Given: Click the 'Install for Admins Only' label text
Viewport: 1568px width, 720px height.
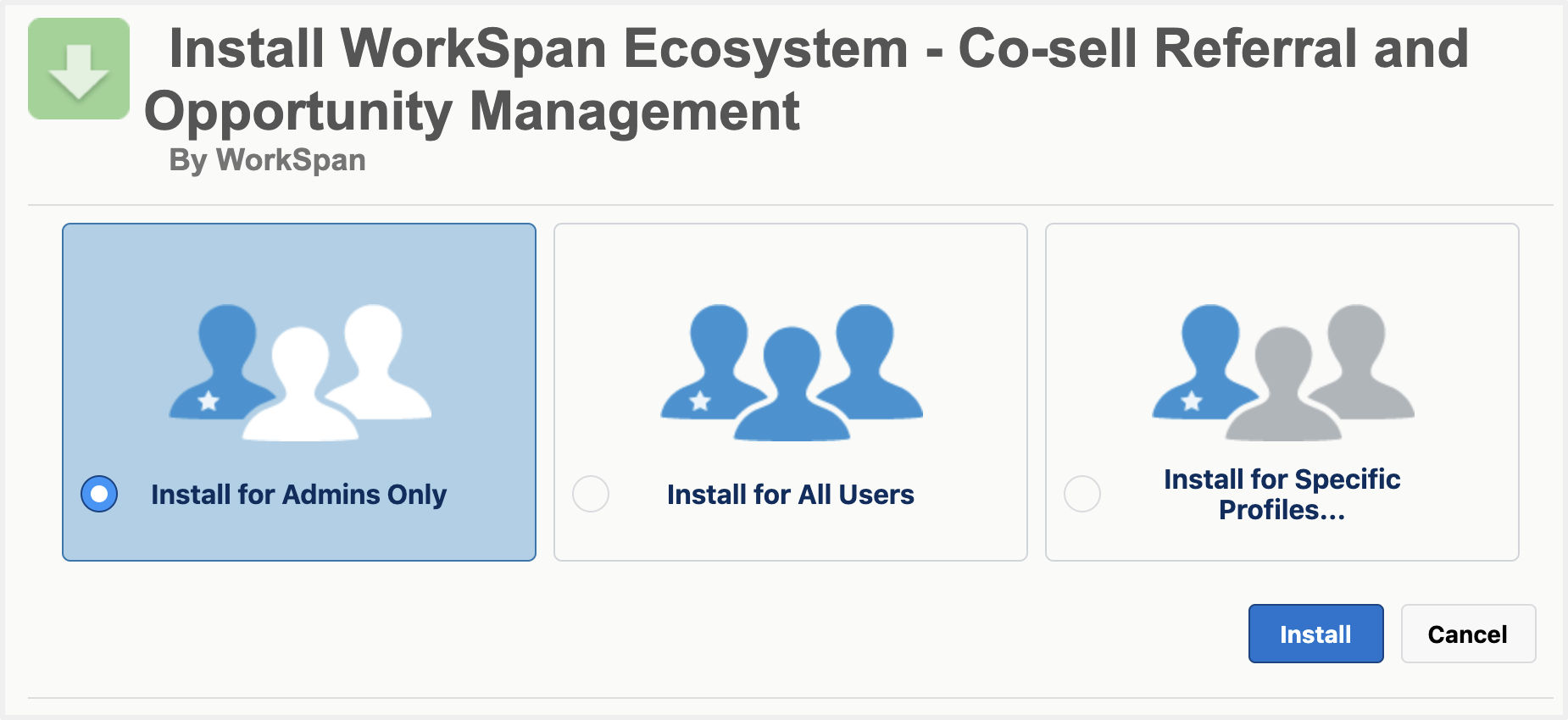Looking at the screenshot, I should click(x=298, y=495).
